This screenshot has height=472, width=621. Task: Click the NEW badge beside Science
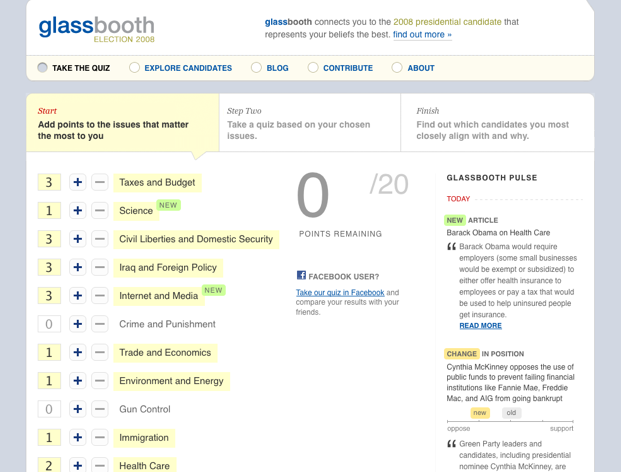[x=168, y=205]
